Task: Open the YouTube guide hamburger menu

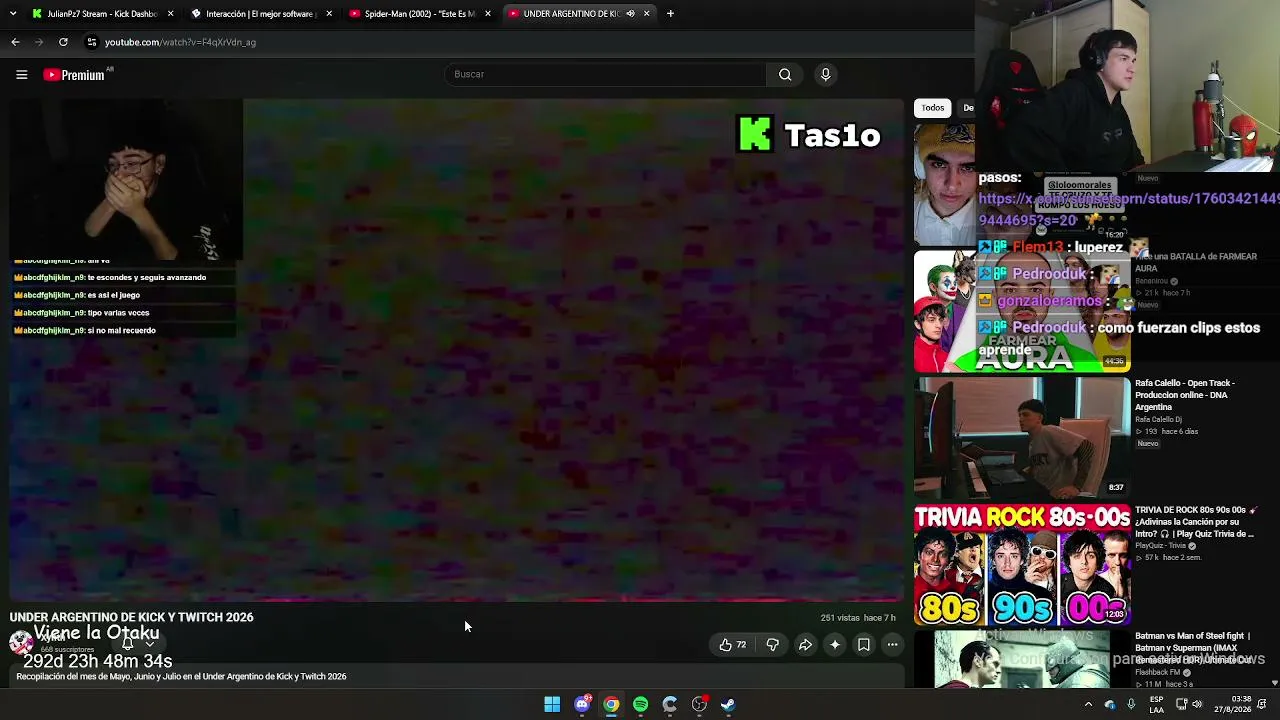Action: [x=21, y=74]
